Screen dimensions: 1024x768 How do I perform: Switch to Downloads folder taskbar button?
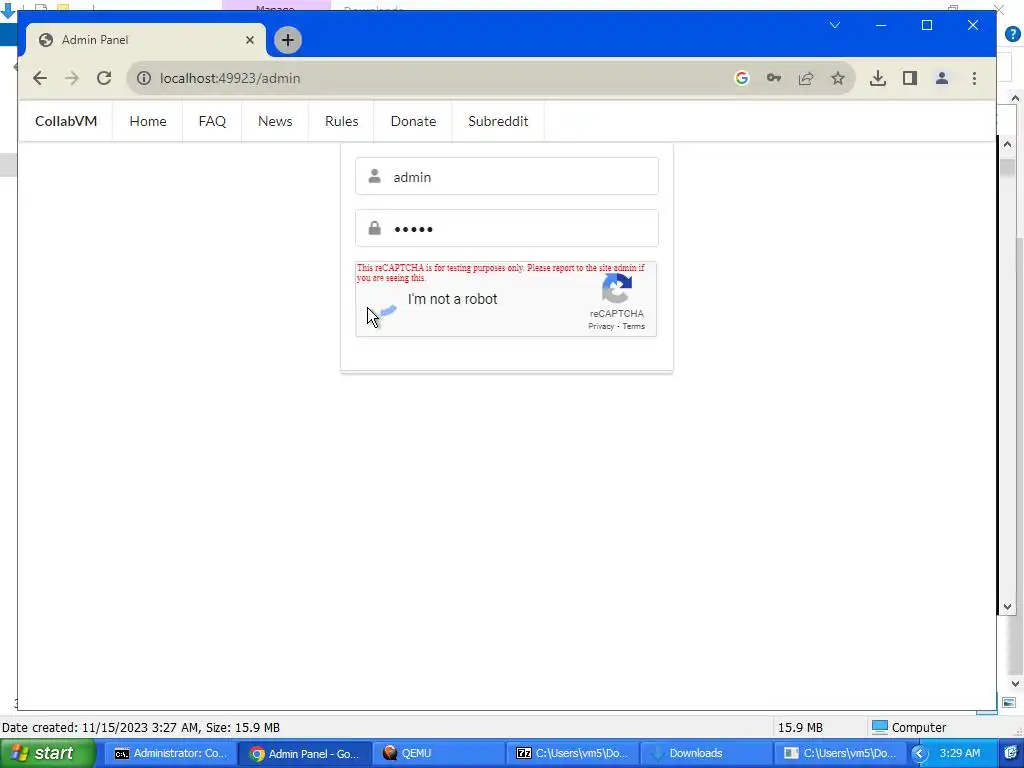pos(708,754)
